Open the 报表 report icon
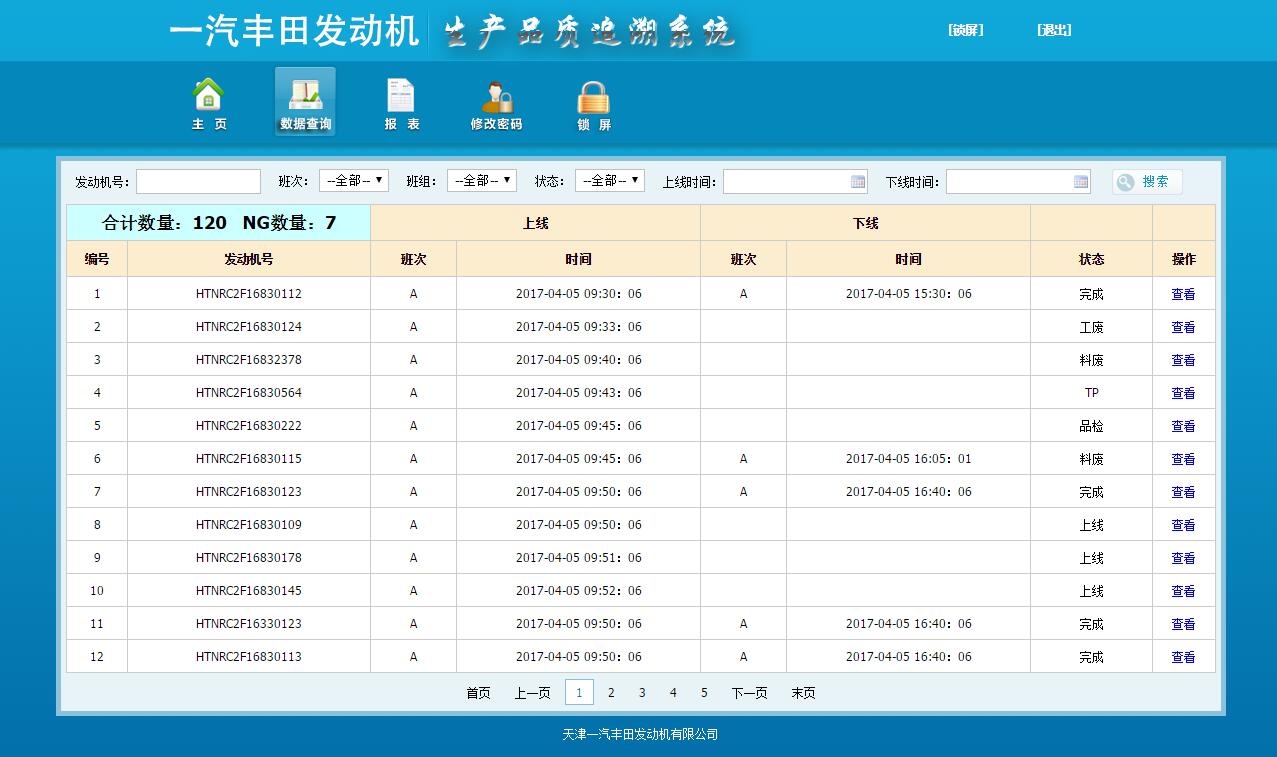This screenshot has height=757, width=1277. [400, 100]
